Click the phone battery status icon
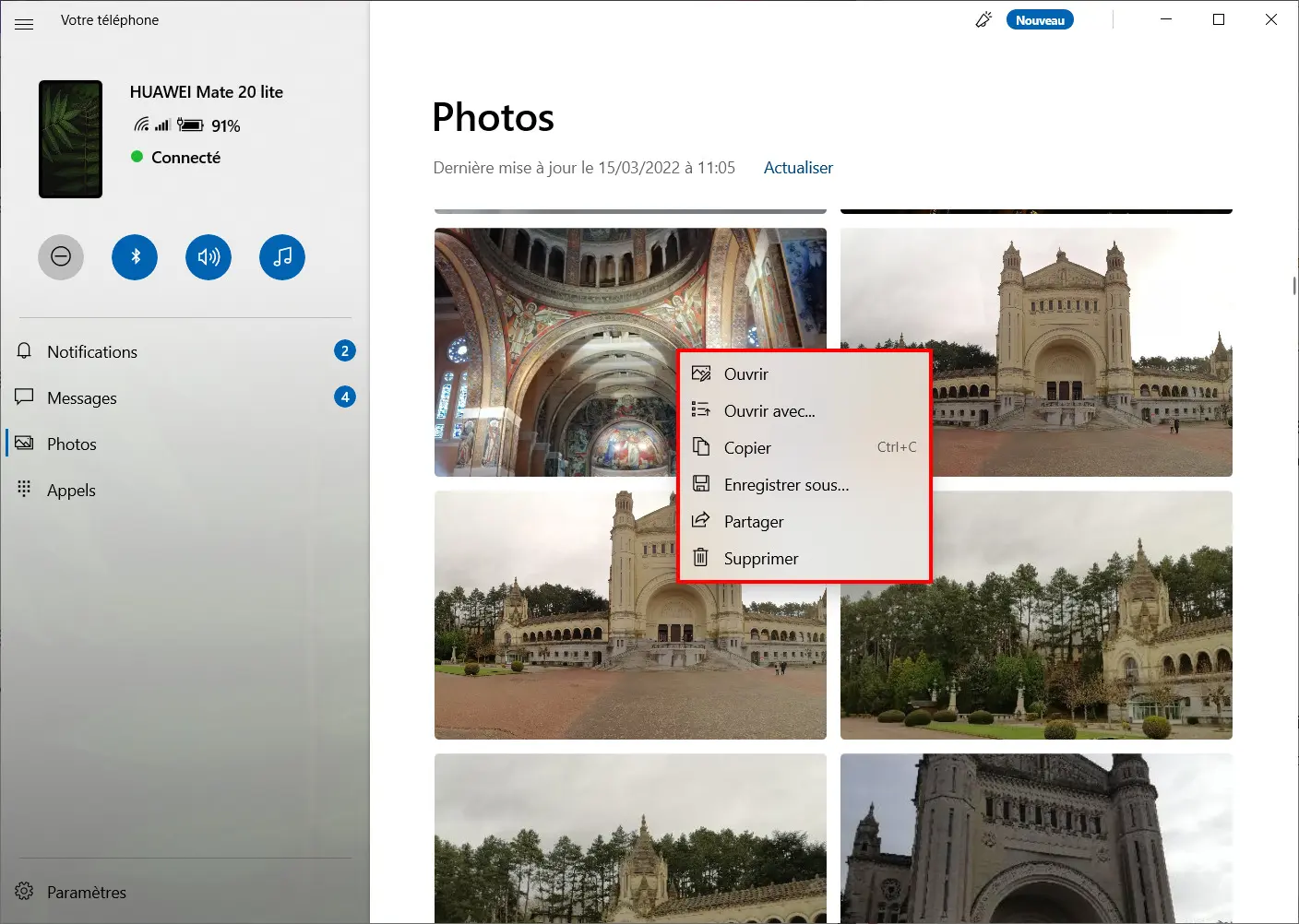 (x=190, y=124)
